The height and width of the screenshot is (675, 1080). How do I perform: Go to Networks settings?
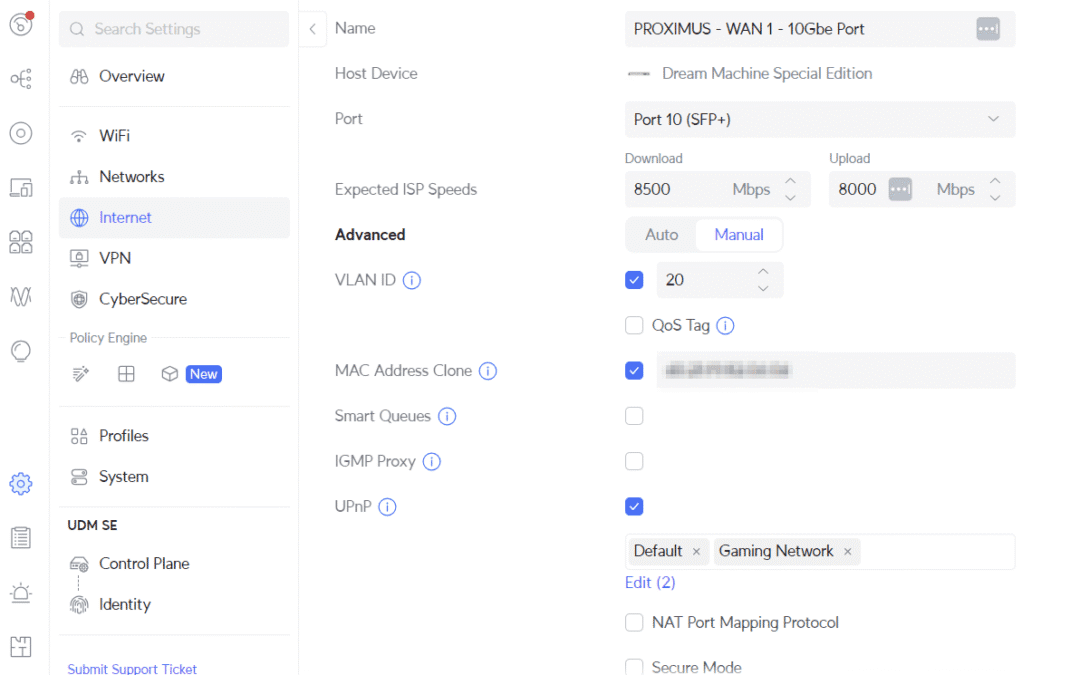tap(174, 176)
